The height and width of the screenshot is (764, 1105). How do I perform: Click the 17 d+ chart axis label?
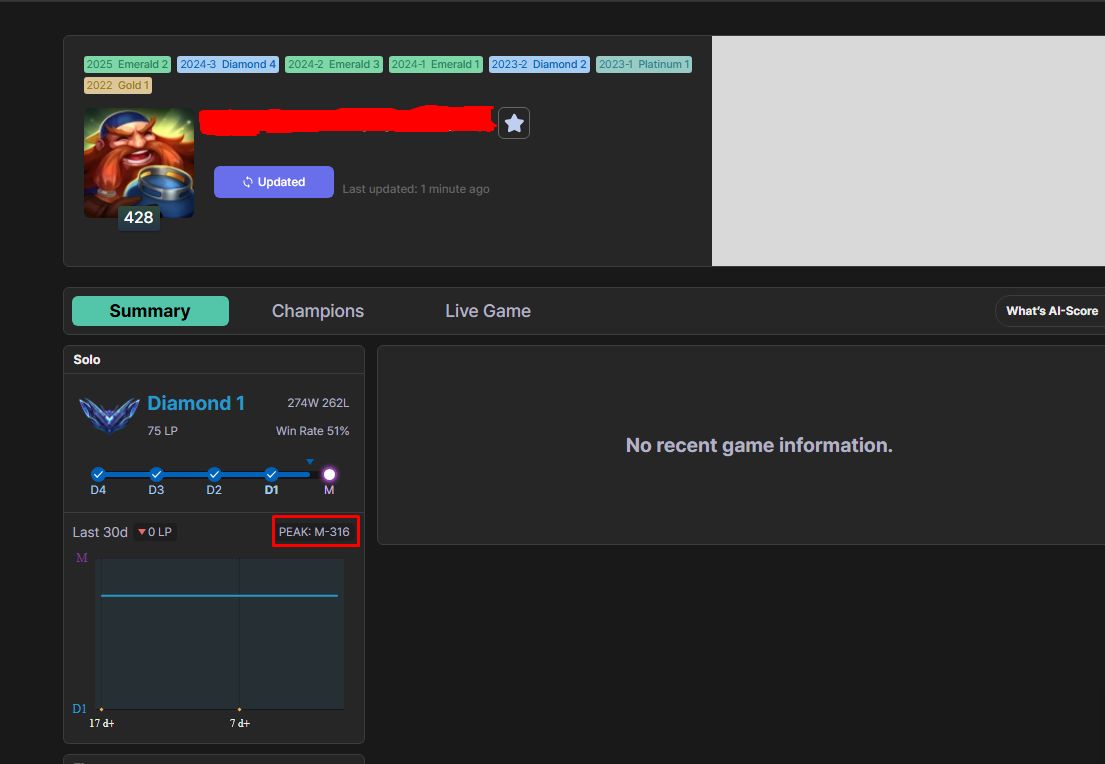(x=101, y=723)
